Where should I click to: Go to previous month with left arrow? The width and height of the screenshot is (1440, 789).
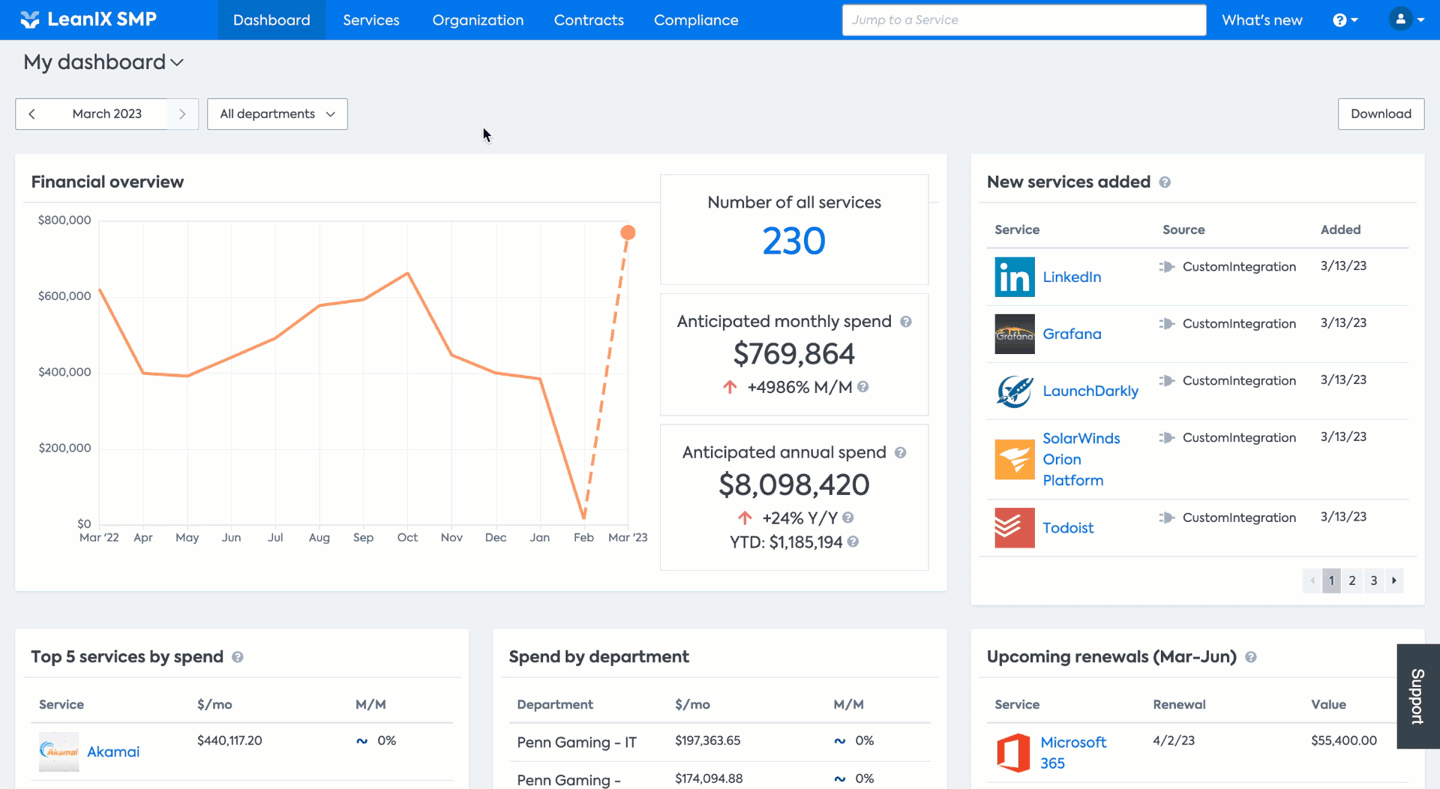pos(32,114)
